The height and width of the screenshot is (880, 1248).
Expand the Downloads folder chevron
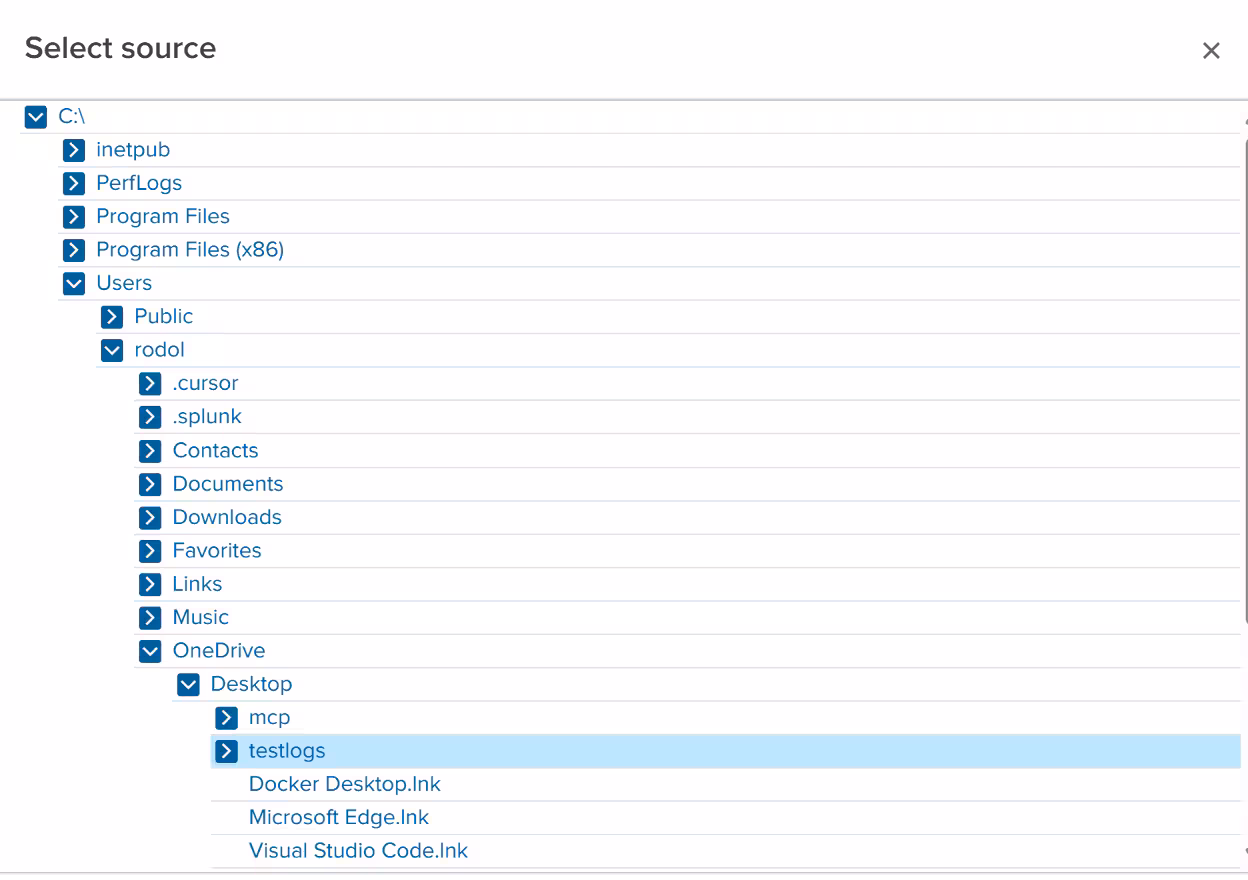[150, 517]
